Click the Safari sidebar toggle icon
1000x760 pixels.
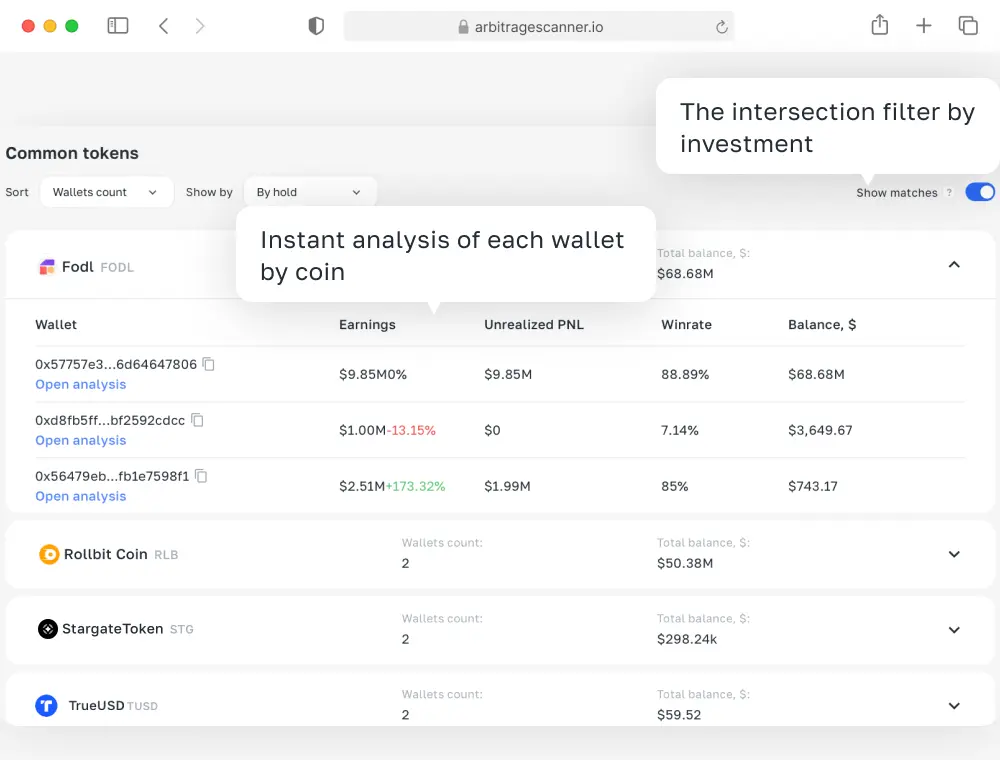click(x=118, y=26)
